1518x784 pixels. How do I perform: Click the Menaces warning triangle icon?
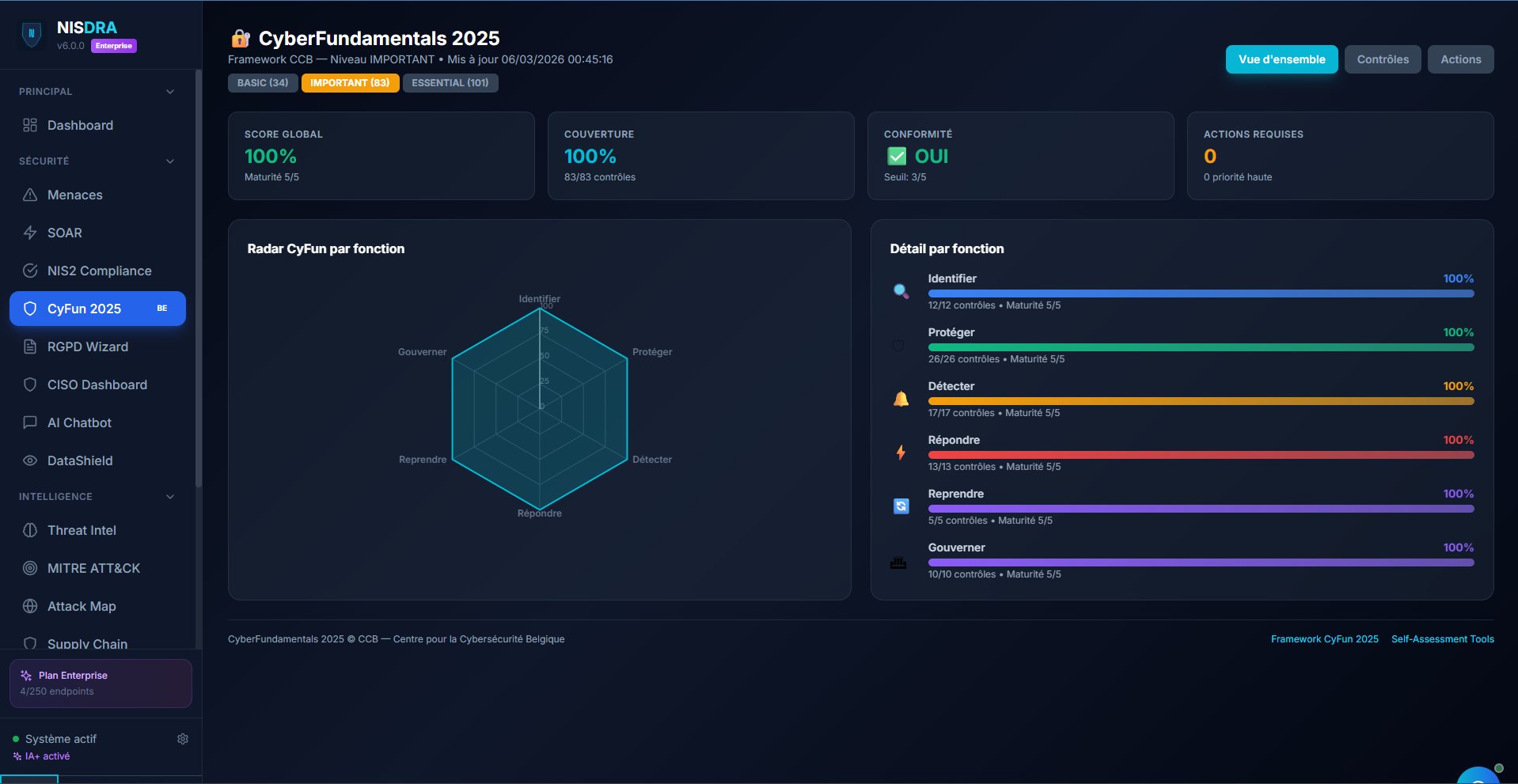tap(30, 195)
